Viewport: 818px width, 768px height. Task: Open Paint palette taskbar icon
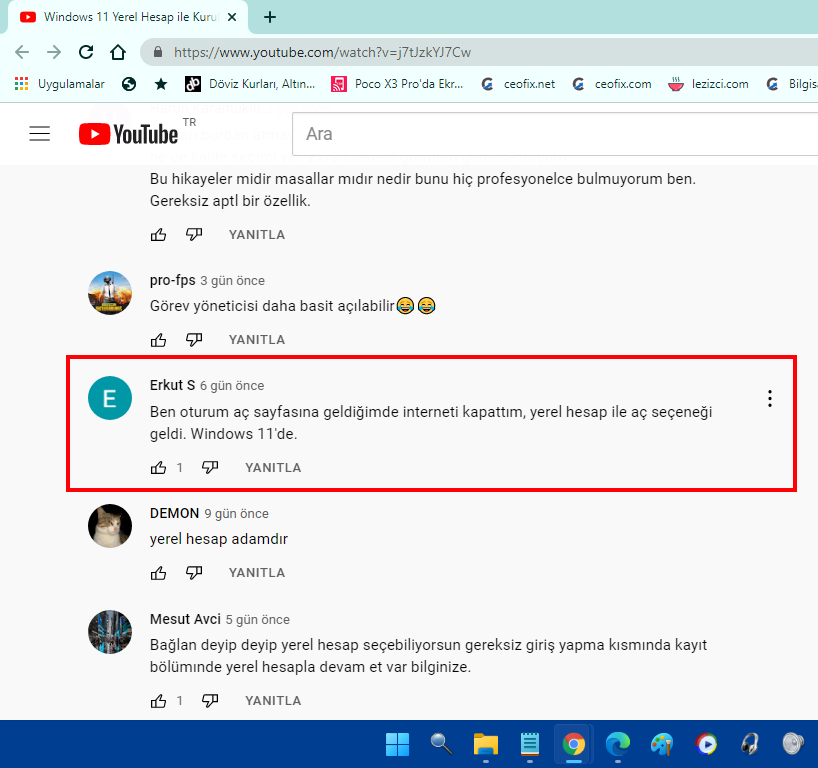661,744
